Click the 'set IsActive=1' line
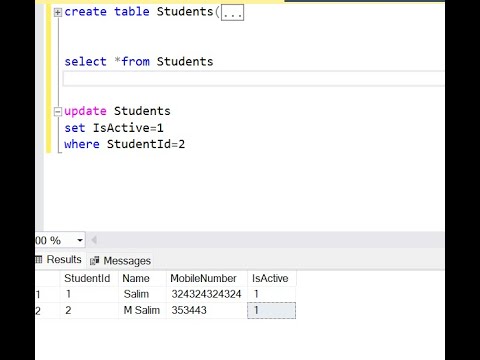This screenshot has width=480, height=360. pos(114,128)
